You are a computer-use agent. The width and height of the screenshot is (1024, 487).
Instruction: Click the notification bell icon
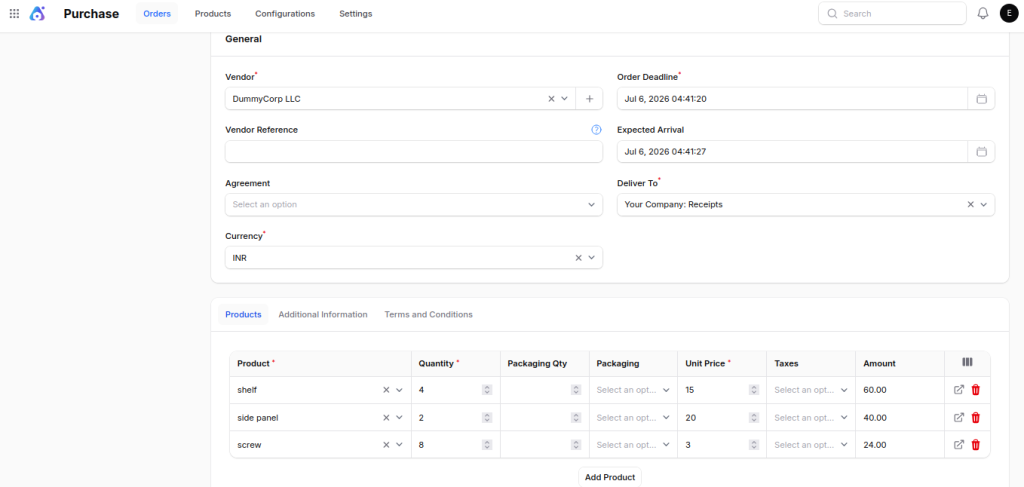pyautogui.click(x=983, y=13)
